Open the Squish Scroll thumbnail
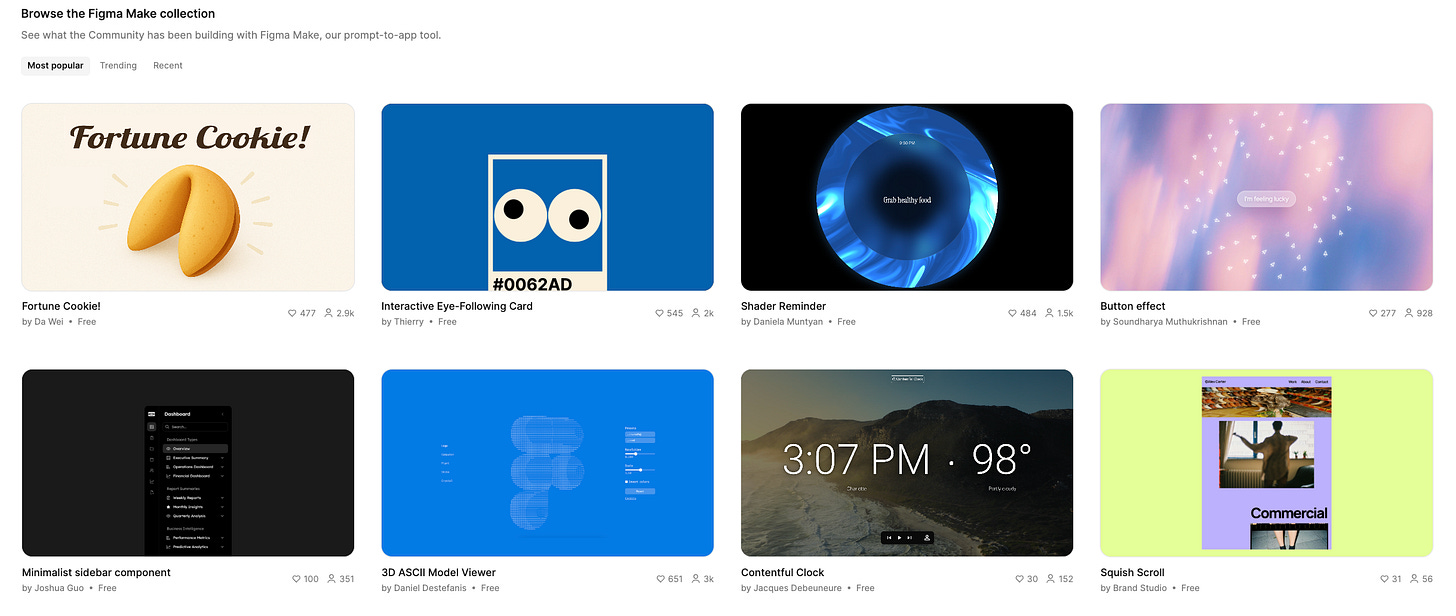Screen dimensions: 1456x616 click(1266, 463)
